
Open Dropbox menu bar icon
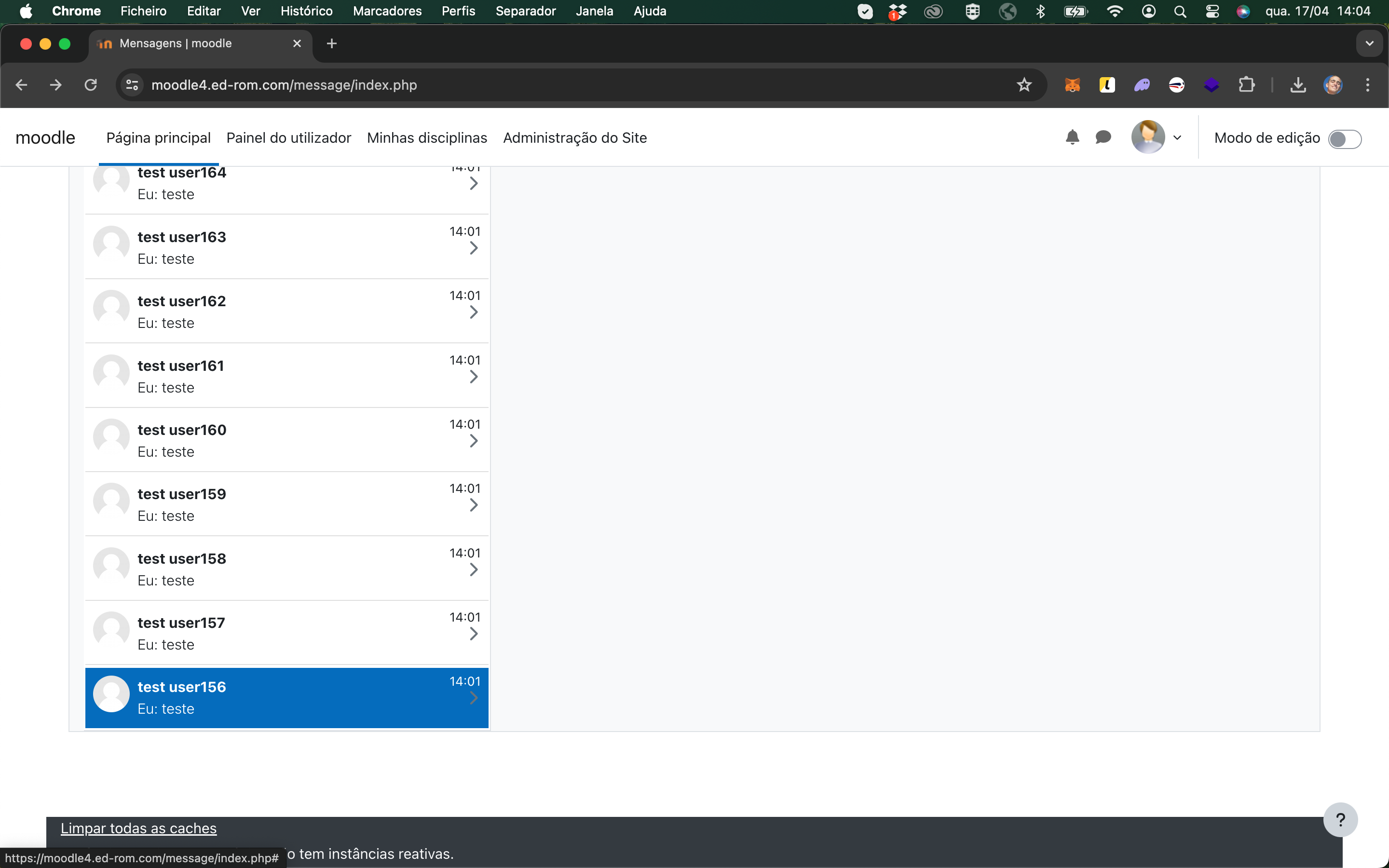tap(898, 11)
